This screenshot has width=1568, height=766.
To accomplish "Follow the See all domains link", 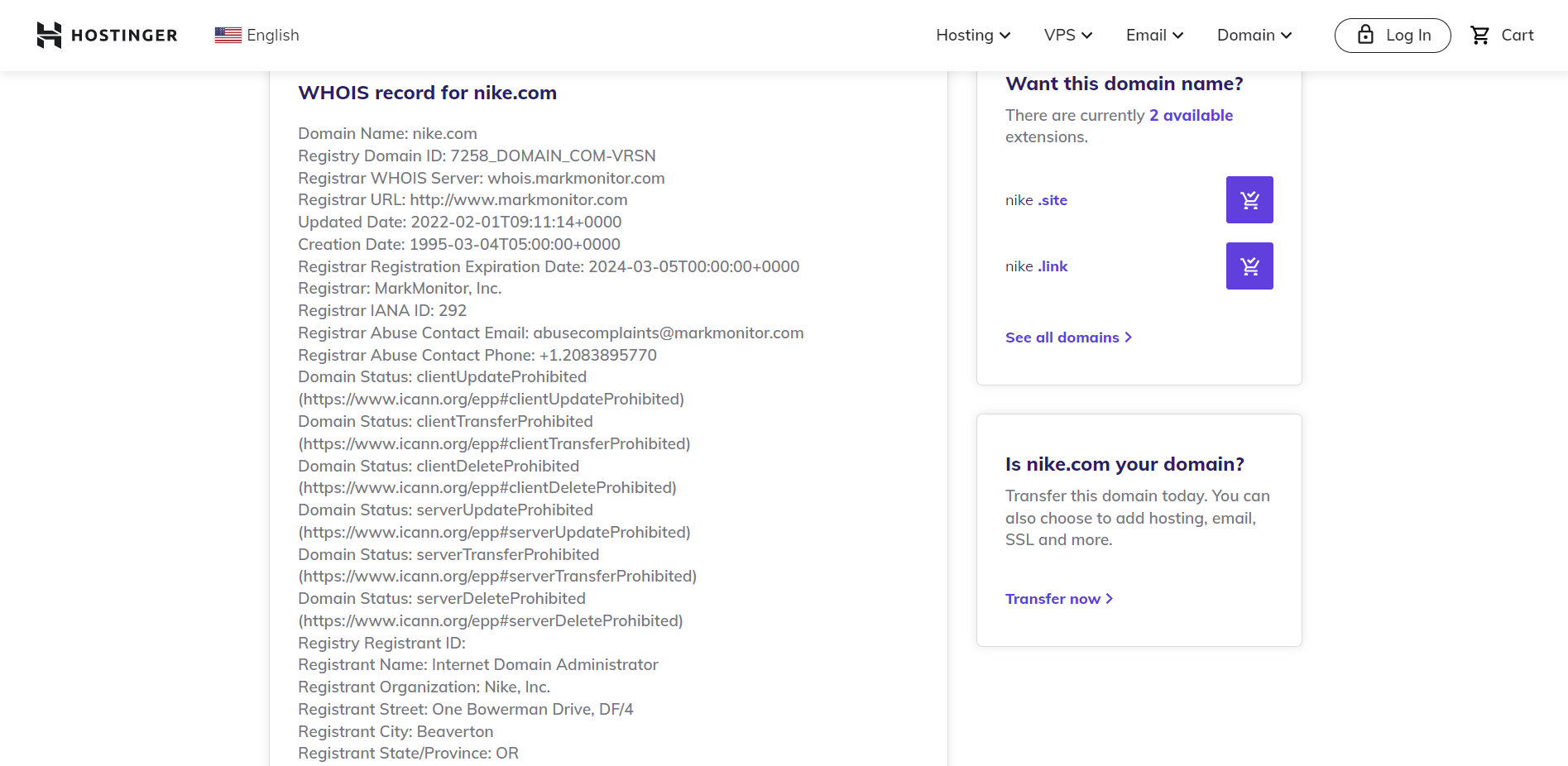I will 1068,338.
